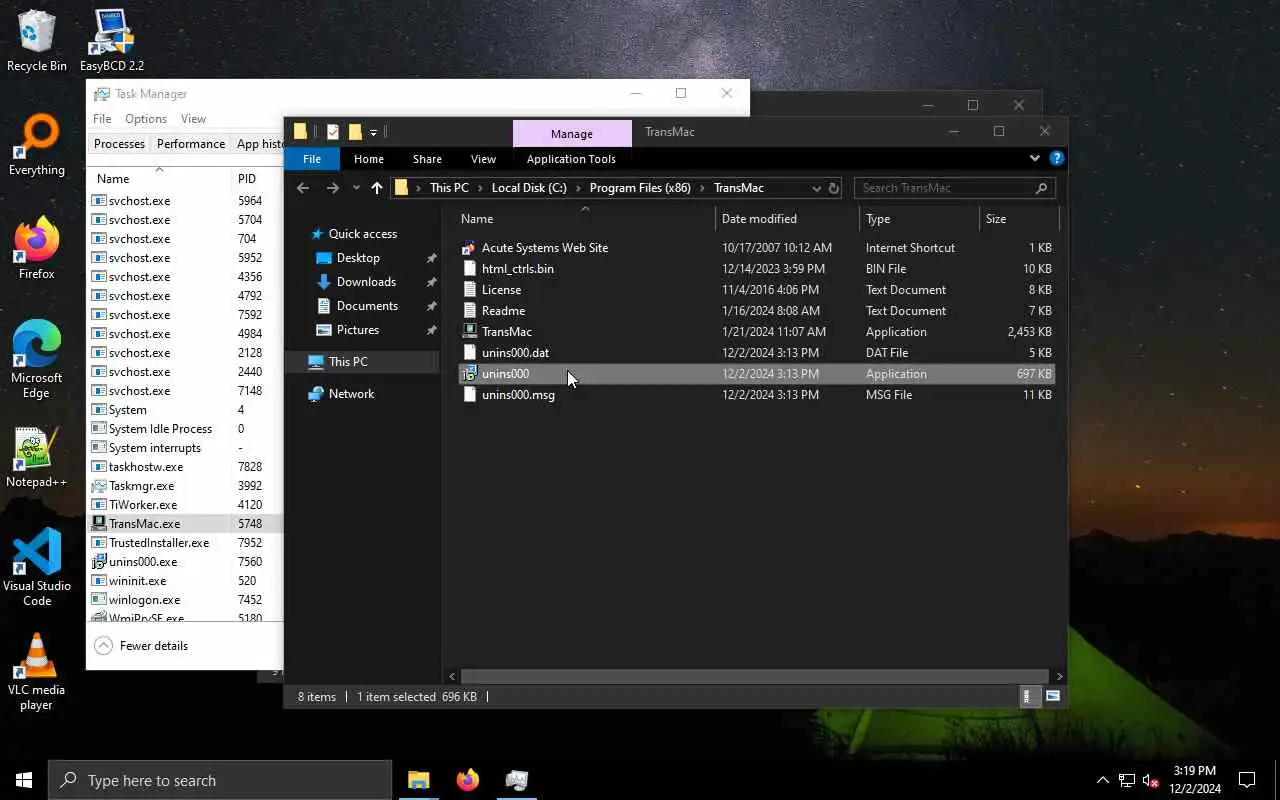
Task: Open Task Manager View menu
Action: (x=193, y=119)
